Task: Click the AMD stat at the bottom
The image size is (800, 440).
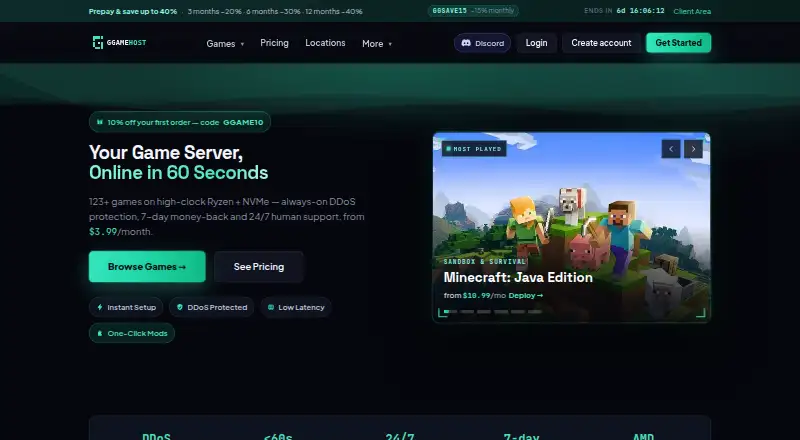Action: [643, 436]
